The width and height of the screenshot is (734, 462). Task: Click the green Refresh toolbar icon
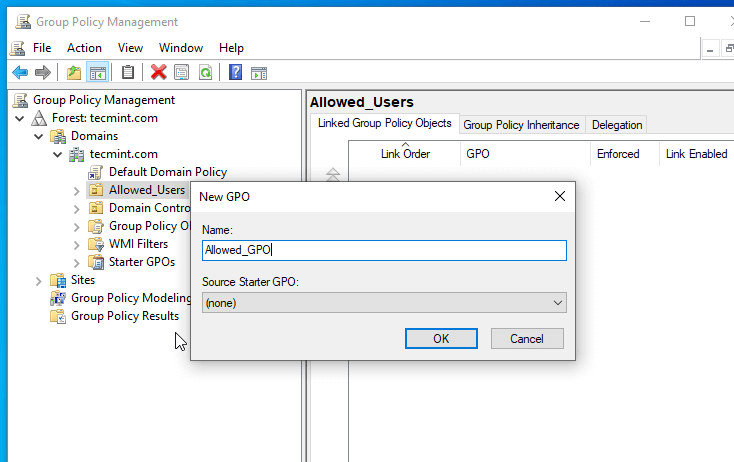206,73
